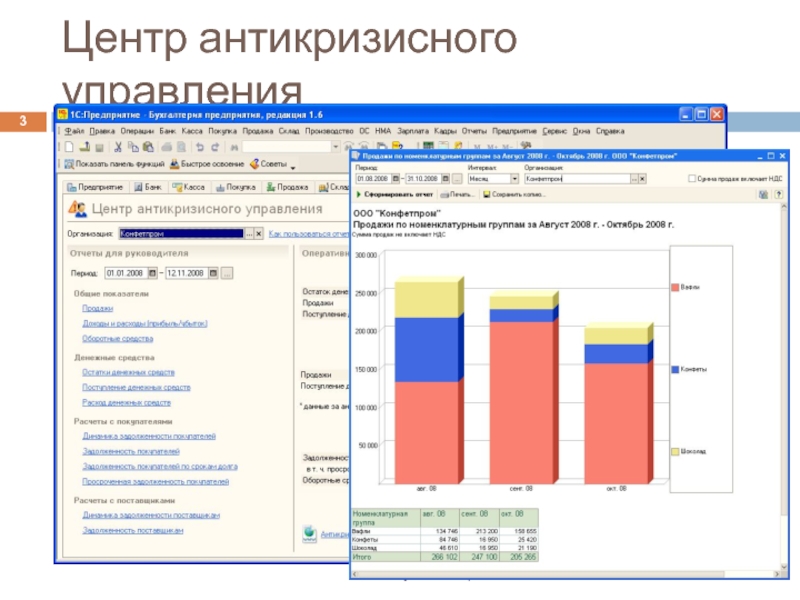This screenshot has height=600, width=800.
Task: Open Расход денежных средств link
Action: click(x=127, y=403)
